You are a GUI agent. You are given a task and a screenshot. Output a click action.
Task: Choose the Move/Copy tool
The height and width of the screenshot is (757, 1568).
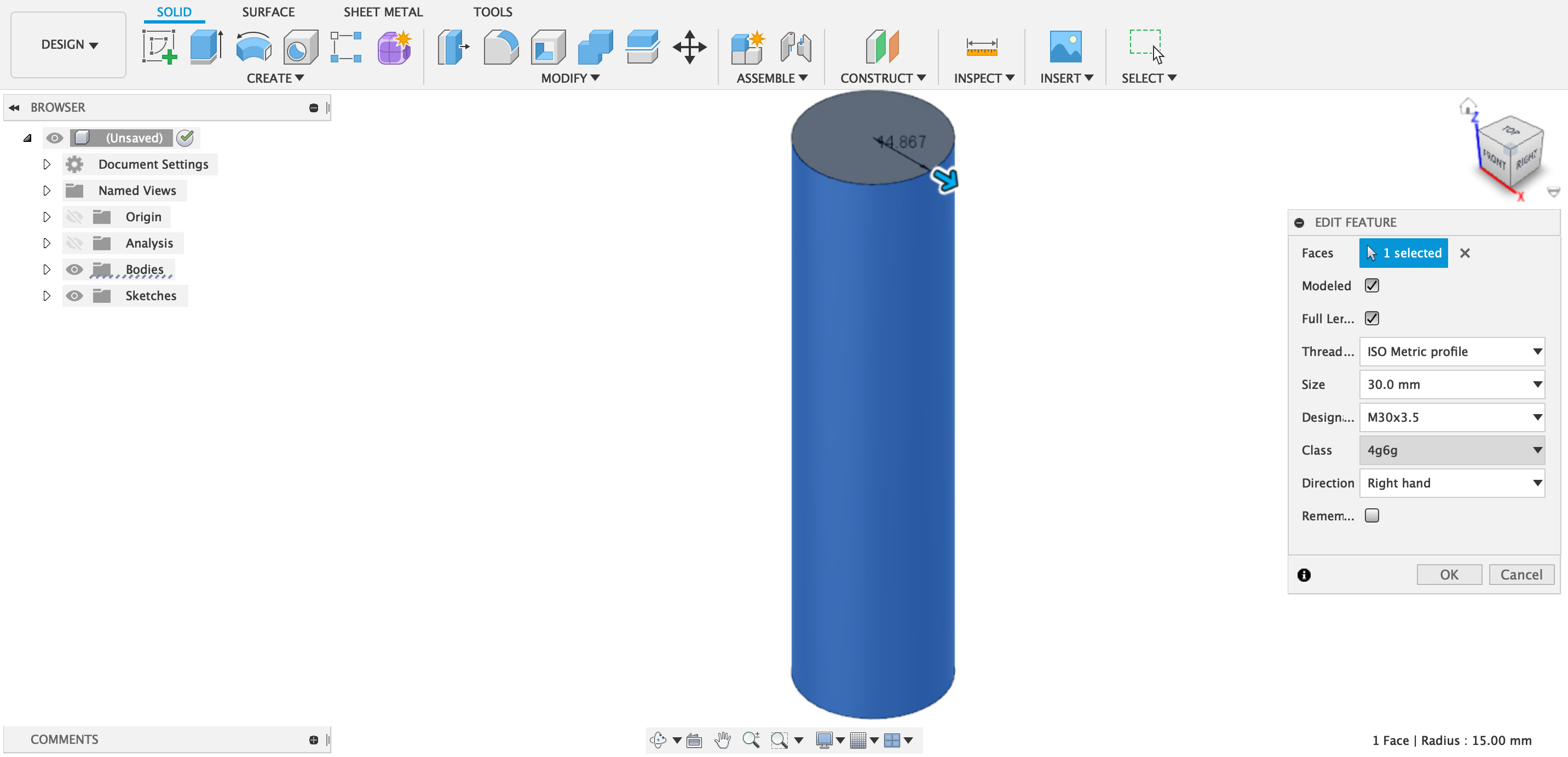[x=689, y=47]
